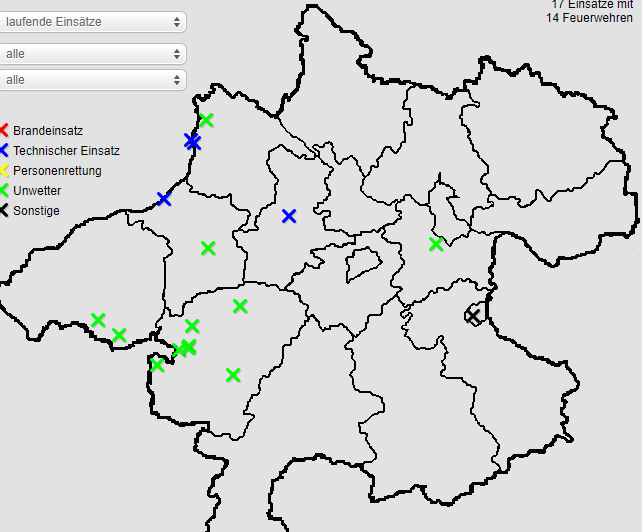Image resolution: width=642 pixels, height=532 pixels.
Task: Click the '17 Einsätze mit 14 Feuerwehren' text
Action: pos(590,11)
